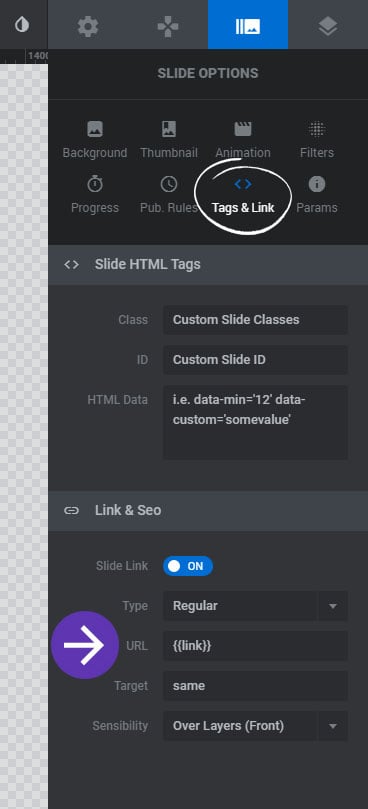Click the URL field containing {{link}}
This screenshot has height=809, width=368.
(x=255, y=646)
